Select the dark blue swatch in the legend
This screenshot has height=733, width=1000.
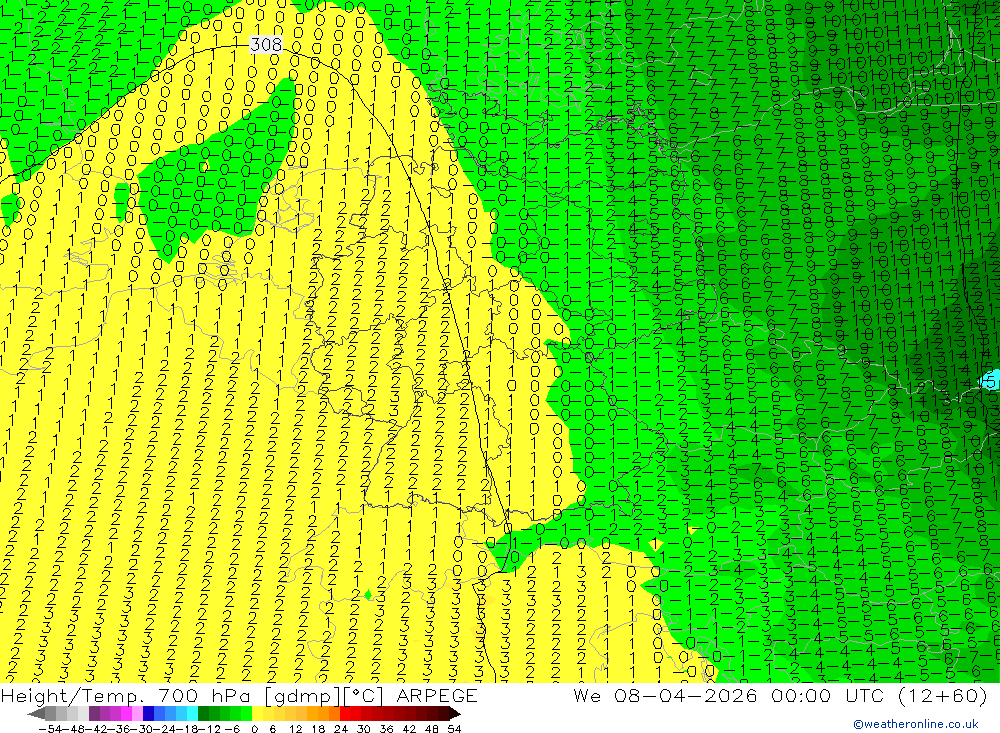point(148,714)
